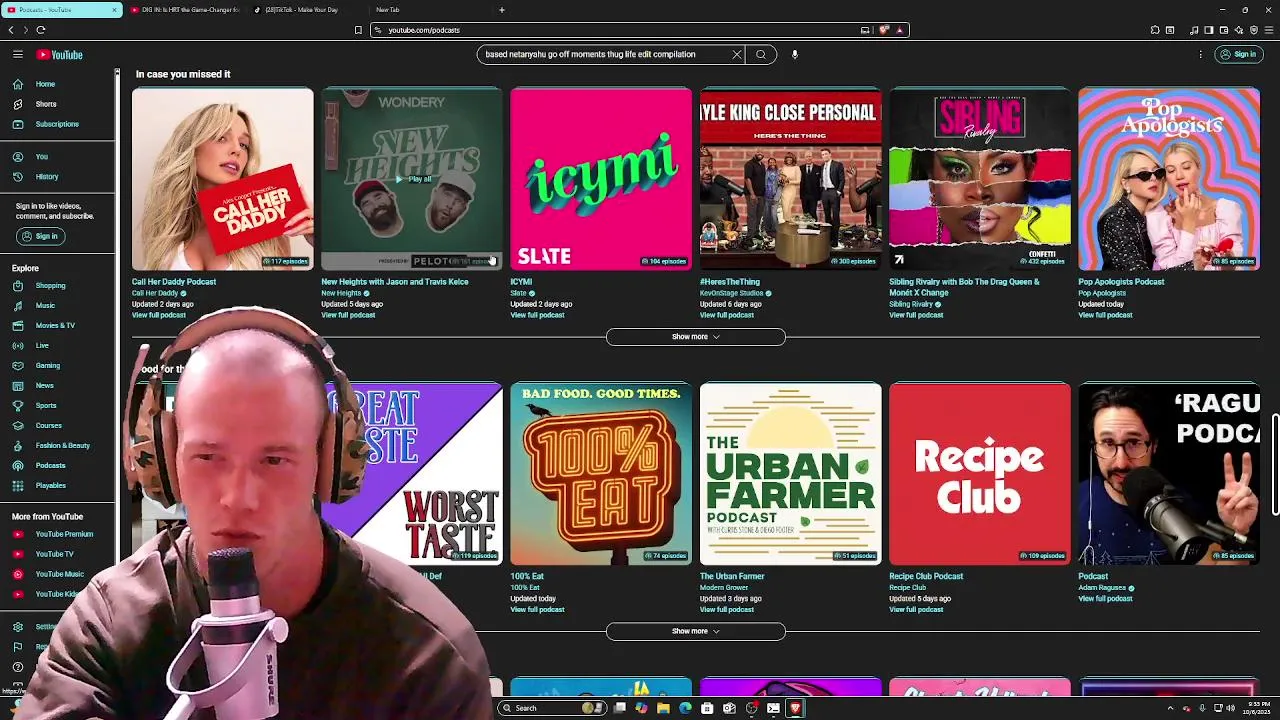This screenshot has width=1280, height=720.
Task: Click the YouTube logo
Action: point(60,55)
